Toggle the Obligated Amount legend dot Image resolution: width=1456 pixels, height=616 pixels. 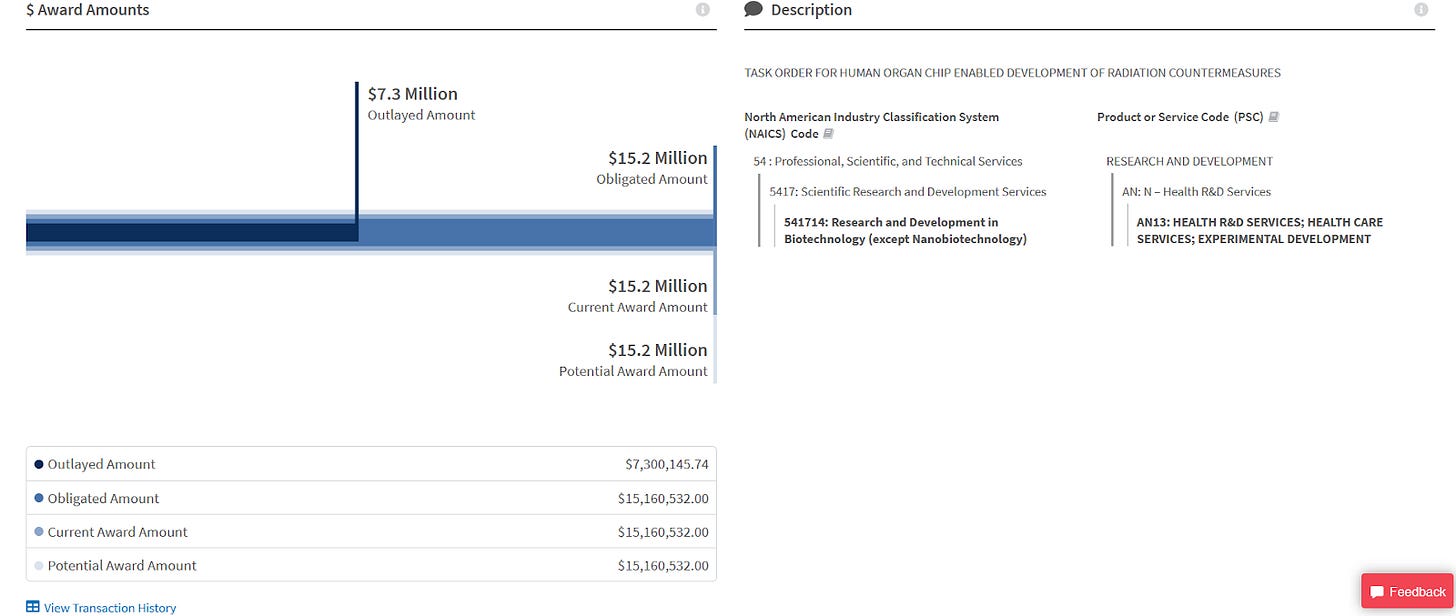(x=37, y=497)
